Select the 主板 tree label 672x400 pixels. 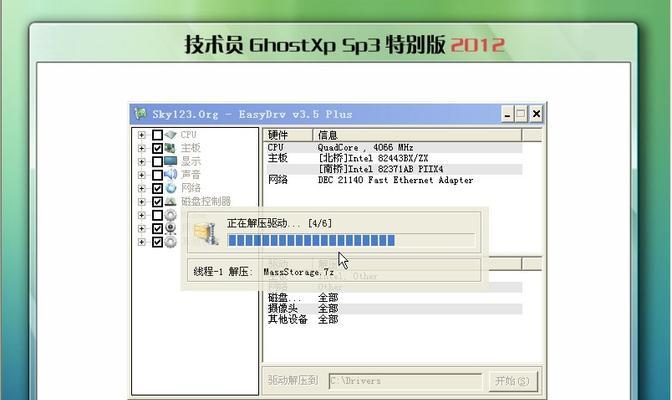pyautogui.click(x=191, y=148)
